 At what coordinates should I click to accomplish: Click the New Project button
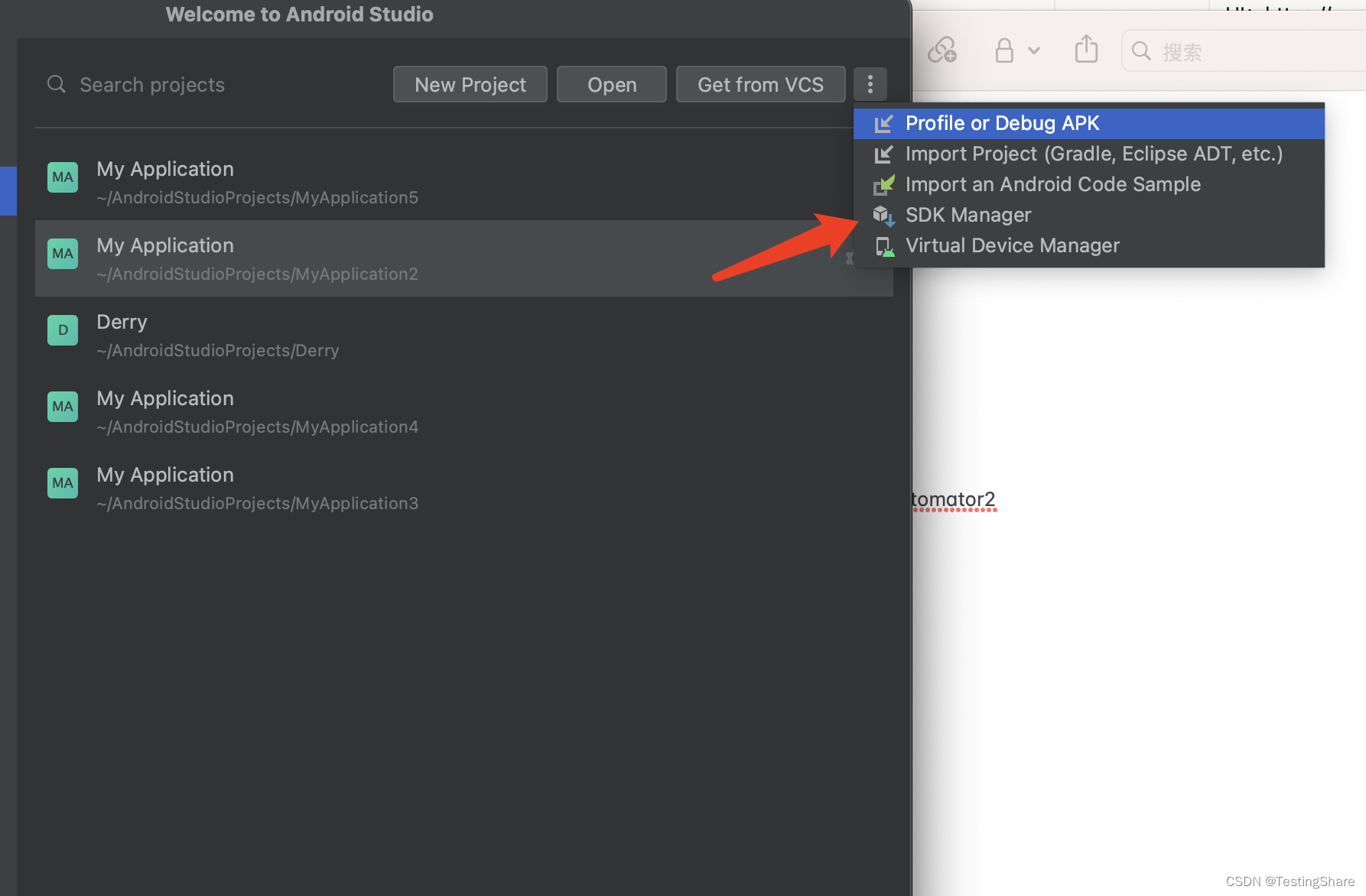coord(470,84)
